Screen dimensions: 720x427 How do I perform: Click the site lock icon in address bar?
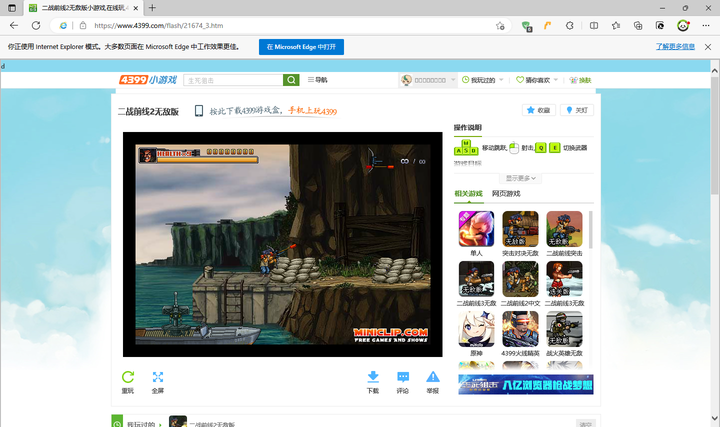pyautogui.click(x=83, y=26)
